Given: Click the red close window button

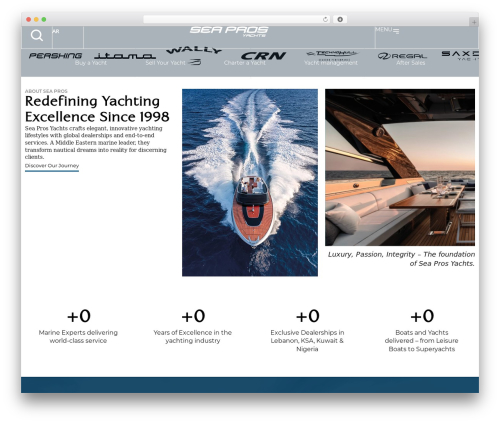Looking at the screenshot, I should pyautogui.click(x=29, y=19).
